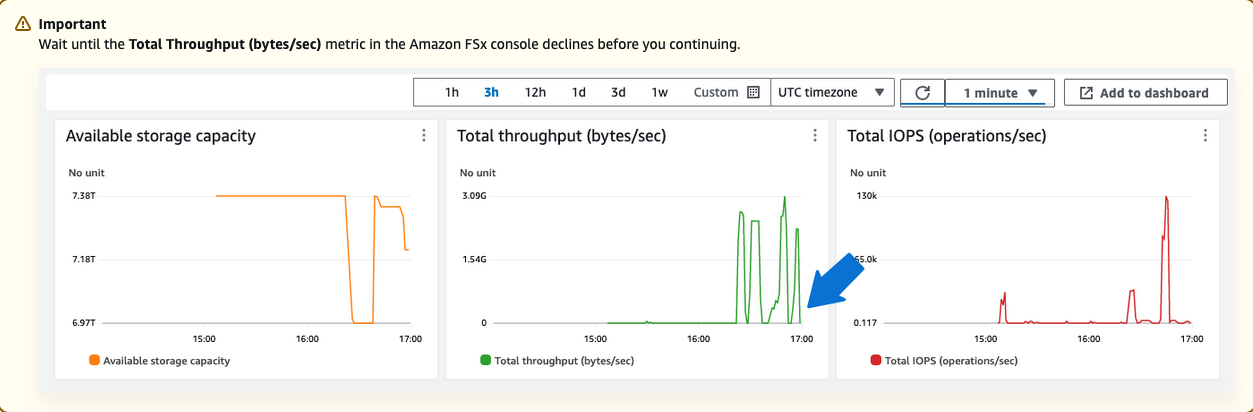The width and height of the screenshot is (1253, 412).
Task: Click the warning triangle Important icon
Action: click(x=23, y=23)
